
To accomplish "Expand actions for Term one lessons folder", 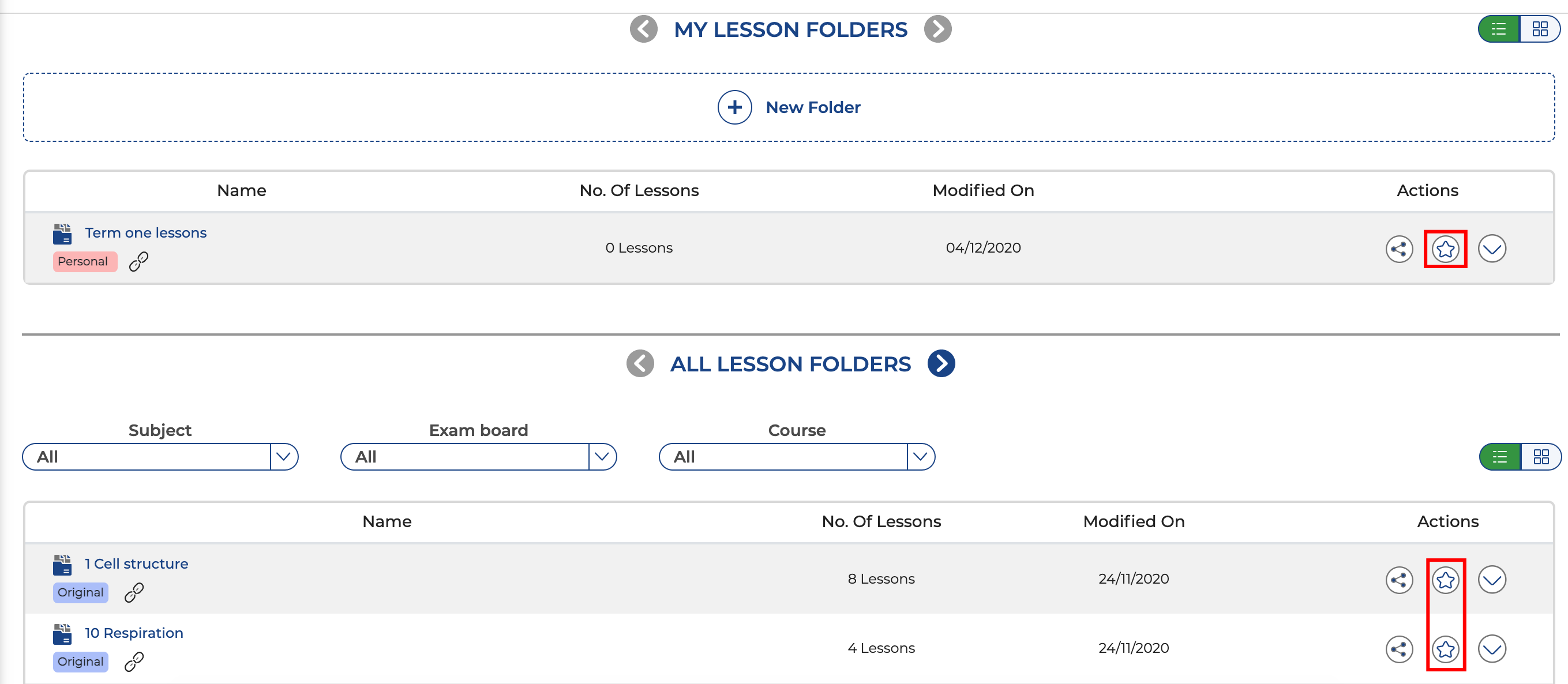I will (1492, 249).
